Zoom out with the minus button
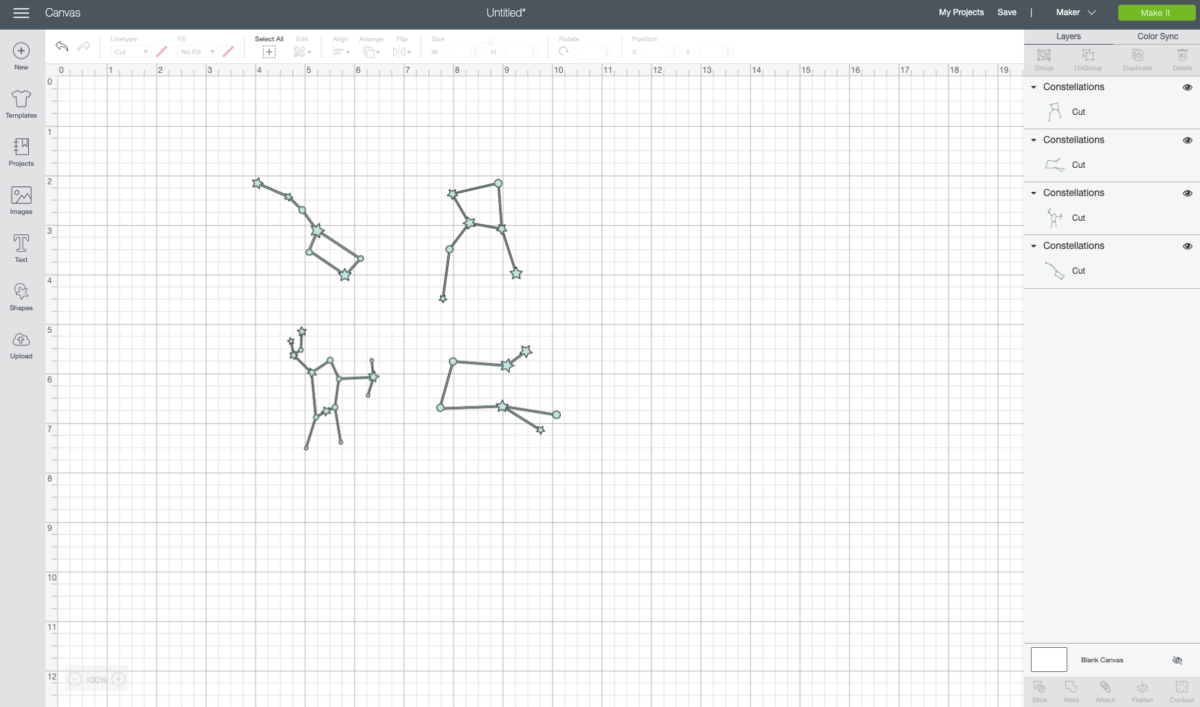The height and width of the screenshot is (707, 1200). tap(75, 679)
